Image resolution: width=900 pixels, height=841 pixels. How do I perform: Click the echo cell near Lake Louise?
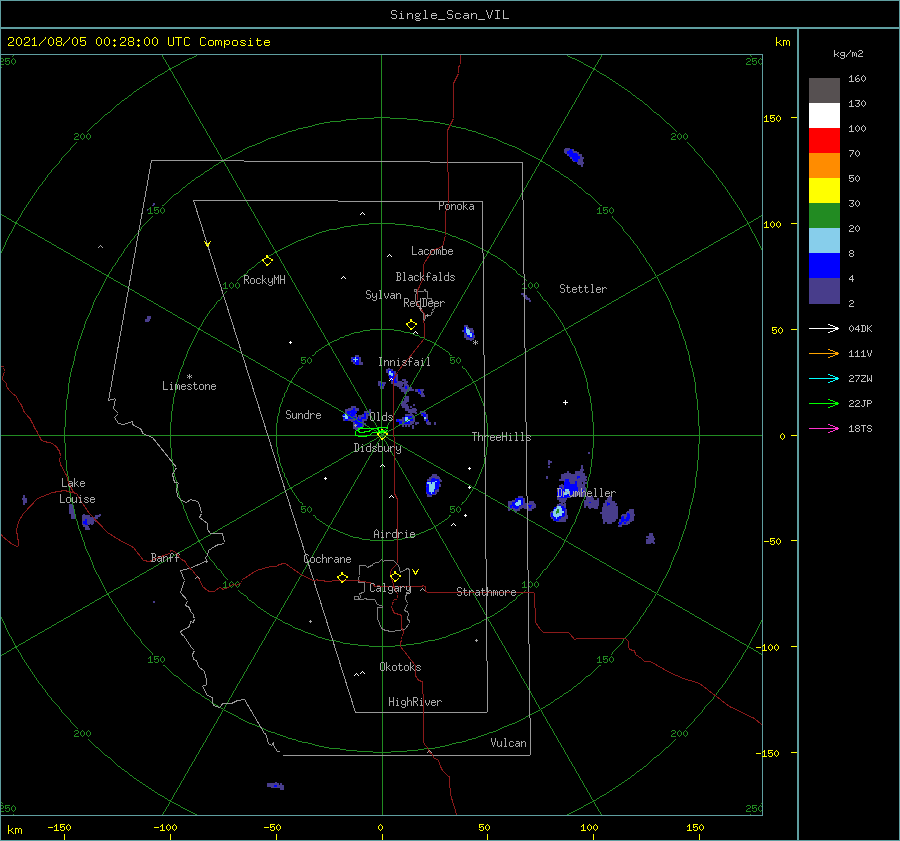[89, 521]
